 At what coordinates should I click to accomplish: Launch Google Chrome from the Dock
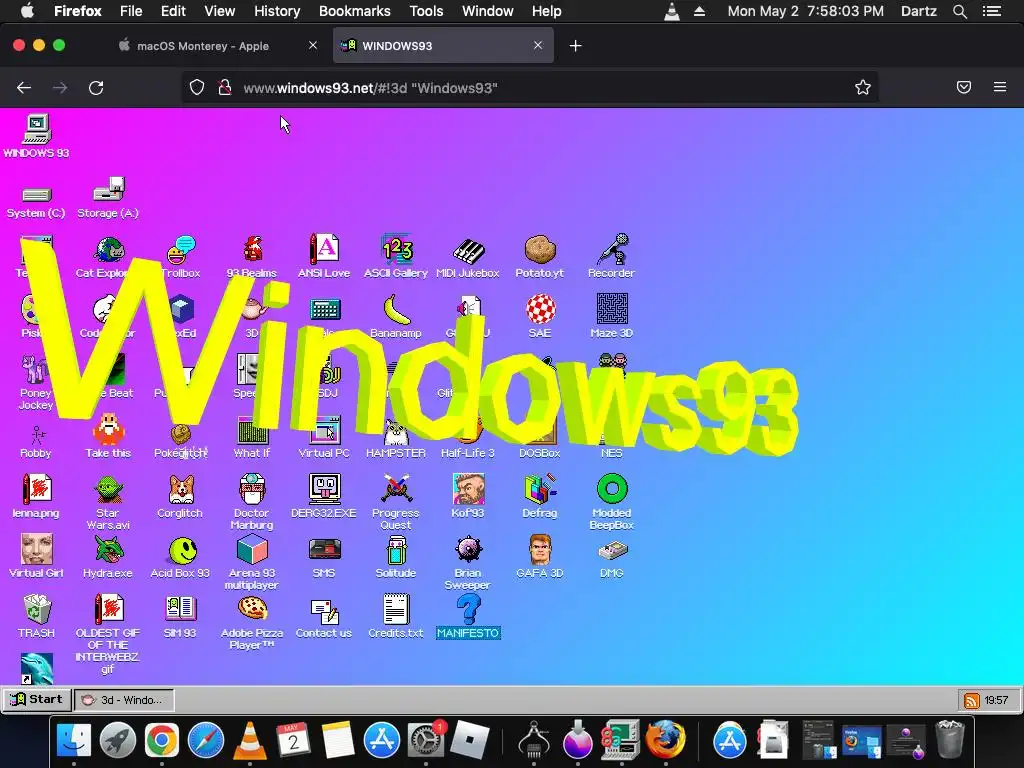[161, 741]
